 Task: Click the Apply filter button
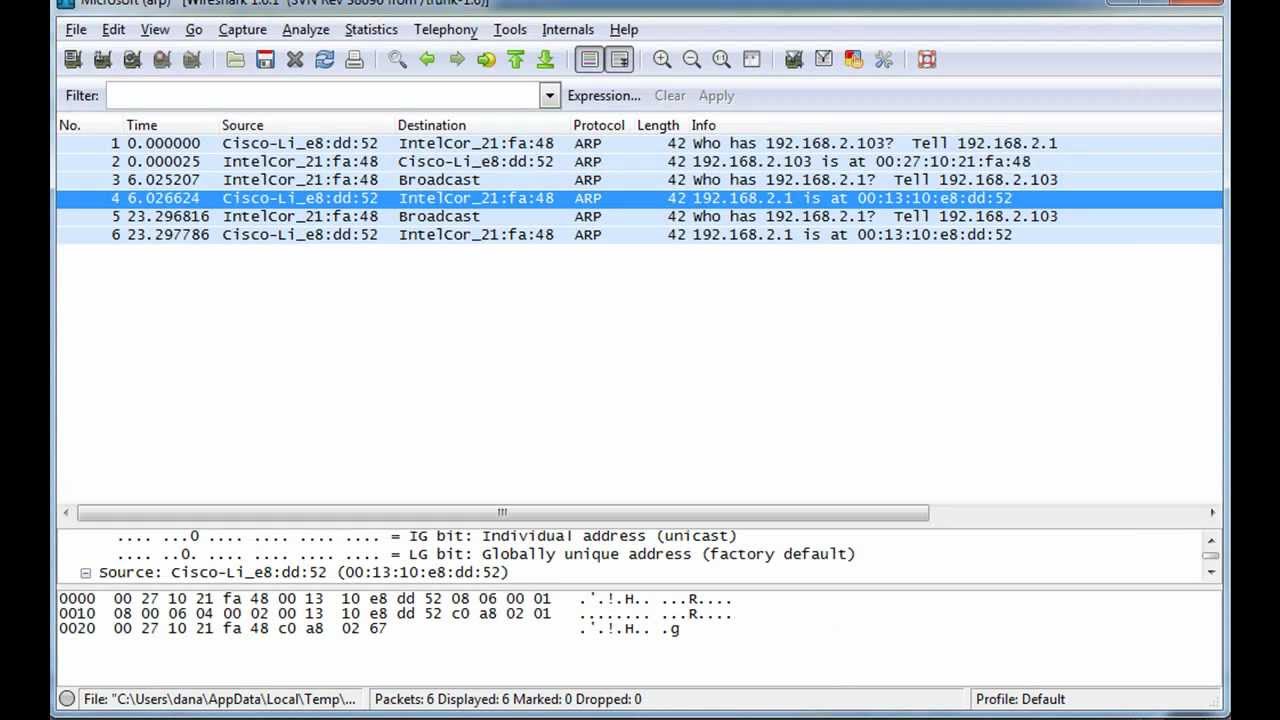[716, 96]
